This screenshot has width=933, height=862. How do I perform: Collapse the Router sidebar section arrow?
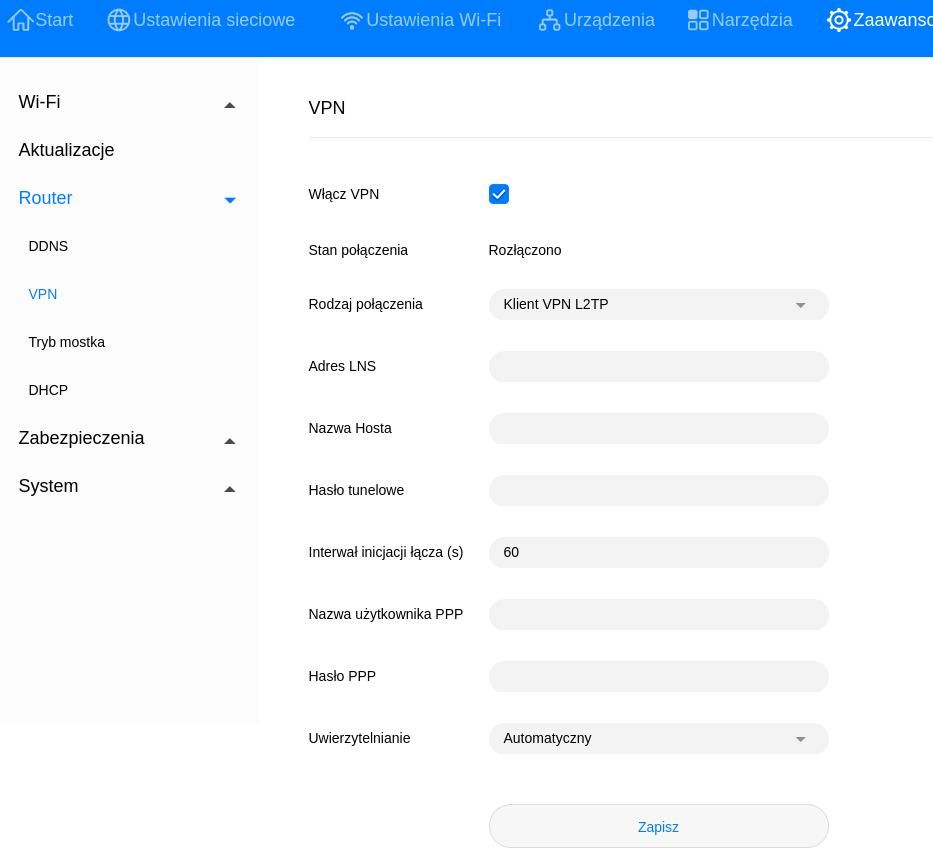click(230, 200)
